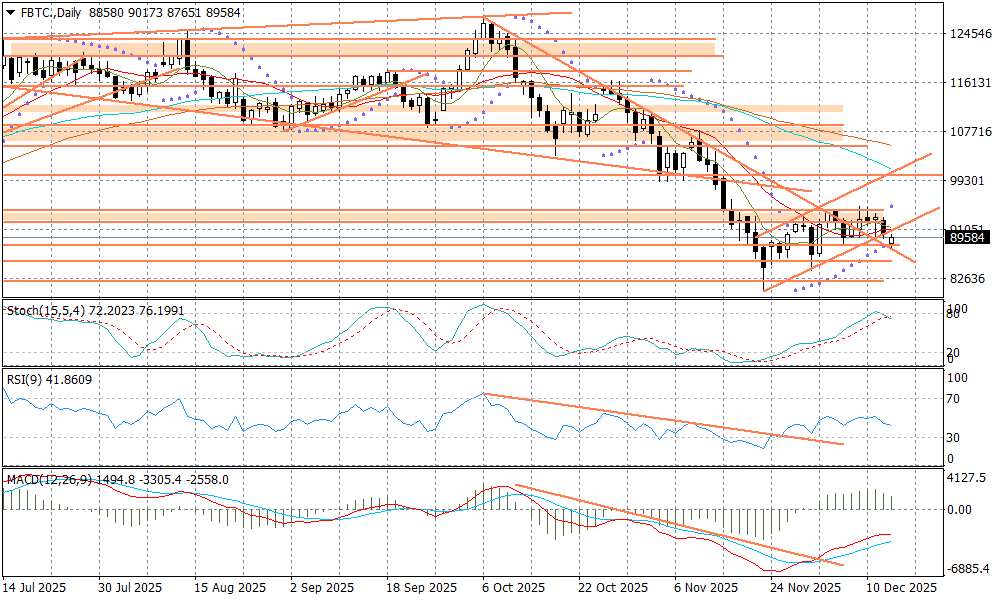
Task: Click the 14 Jul 2025 date label
Action: point(34,587)
